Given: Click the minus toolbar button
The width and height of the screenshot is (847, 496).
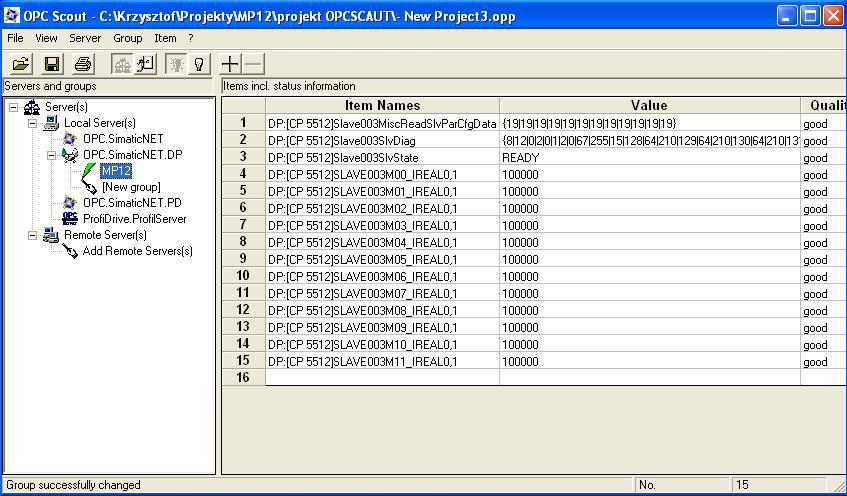Looking at the screenshot, I should [253, 64].
